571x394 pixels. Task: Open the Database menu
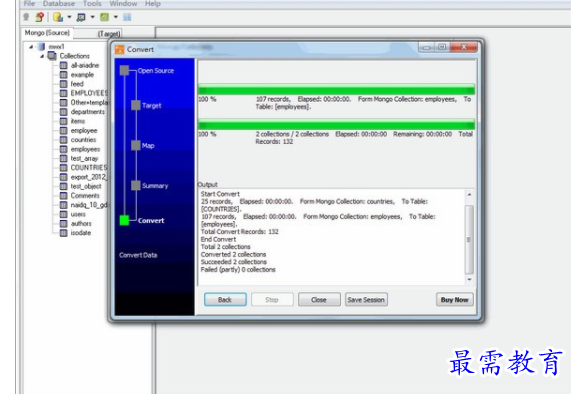pyautogui.click(x=59, y=4)
